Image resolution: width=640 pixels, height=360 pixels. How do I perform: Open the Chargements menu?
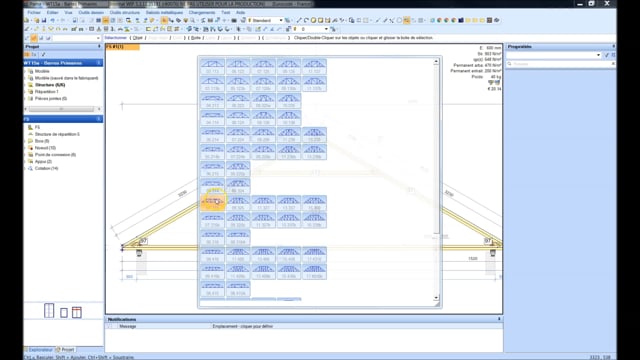click(x=202, y=13)
